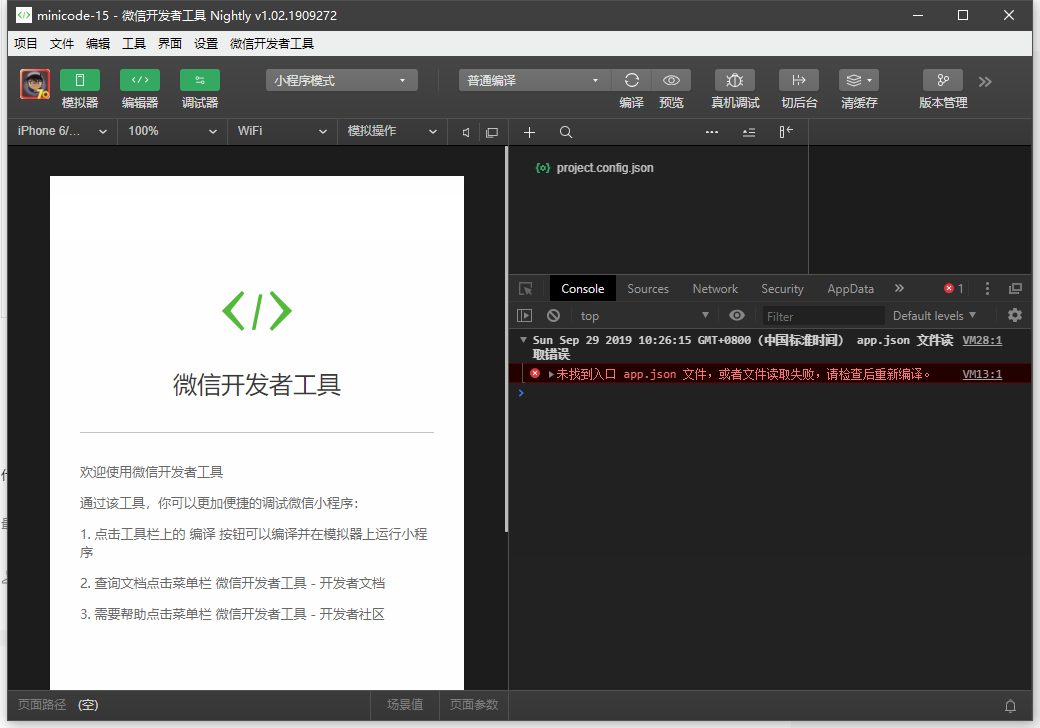Click the notification bell icon
Viewport: 1040px width, 728px height.
(x=1010, y=706)
